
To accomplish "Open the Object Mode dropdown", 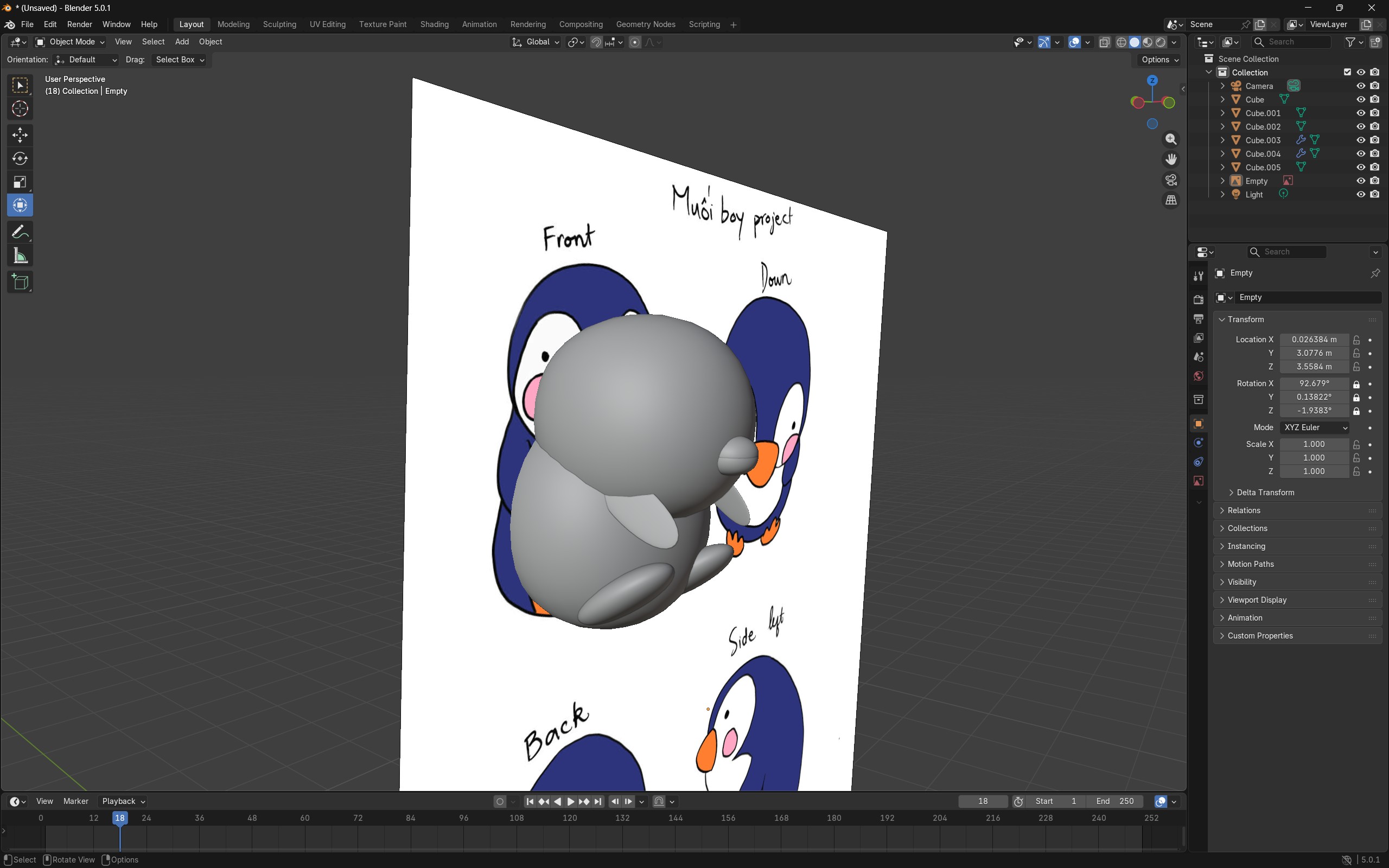I will [70, 42].
